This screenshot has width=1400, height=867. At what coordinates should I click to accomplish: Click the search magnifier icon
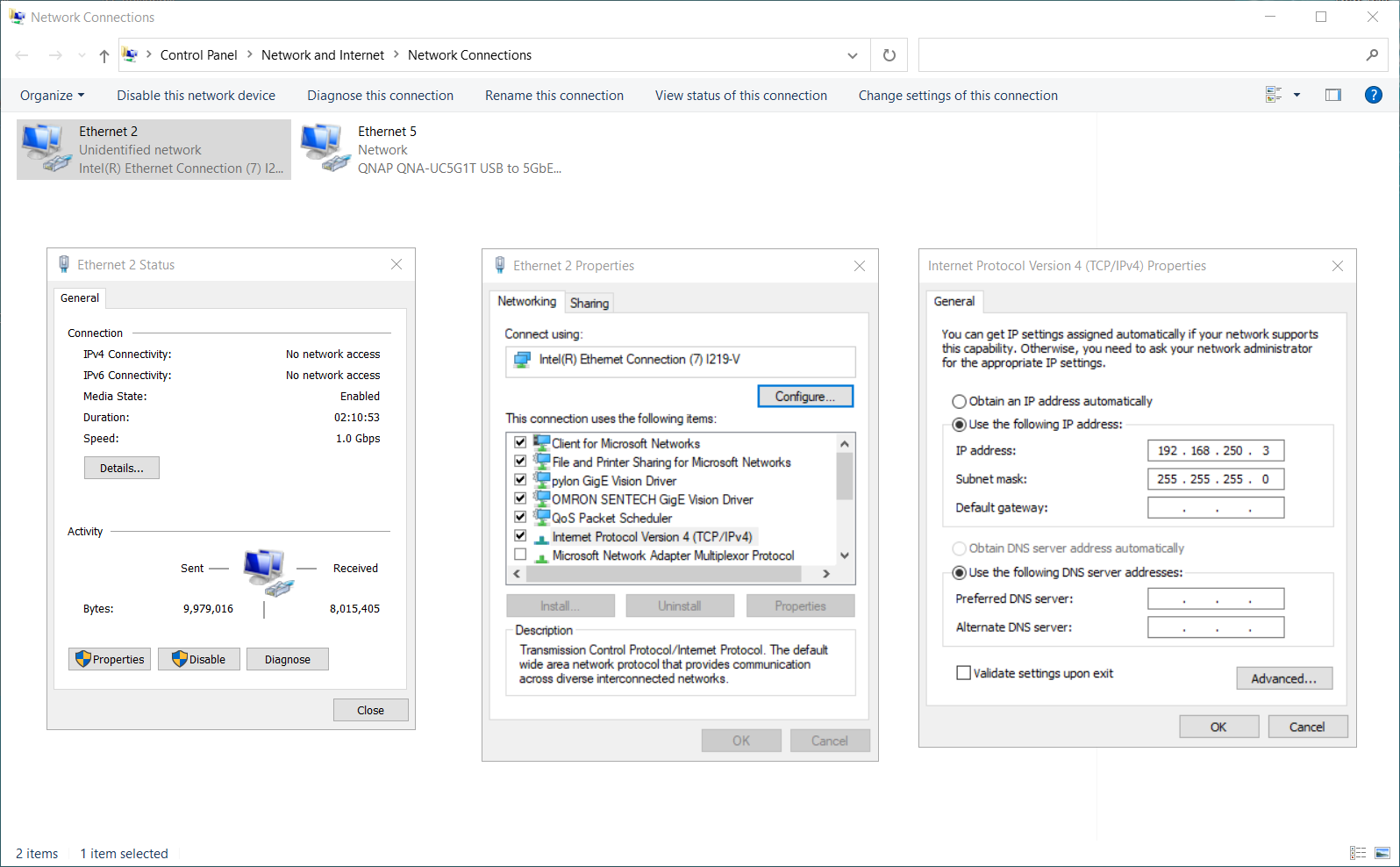click(1372, 55)
